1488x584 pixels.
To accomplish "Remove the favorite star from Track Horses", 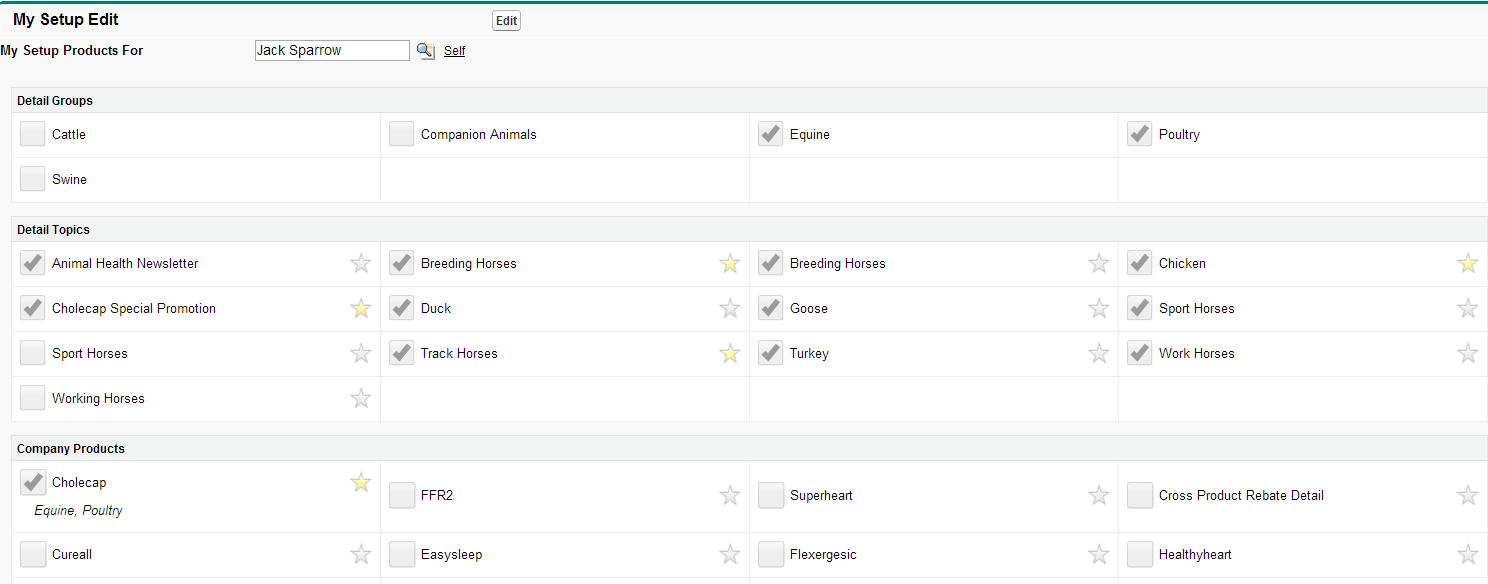I will [x=730, y=354].
